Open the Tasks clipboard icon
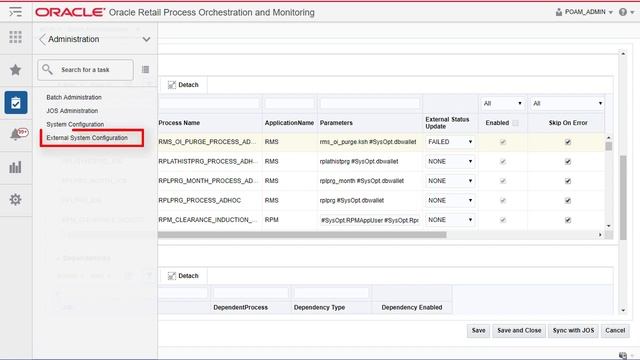The image size is (640, 360). click(16, 102)
